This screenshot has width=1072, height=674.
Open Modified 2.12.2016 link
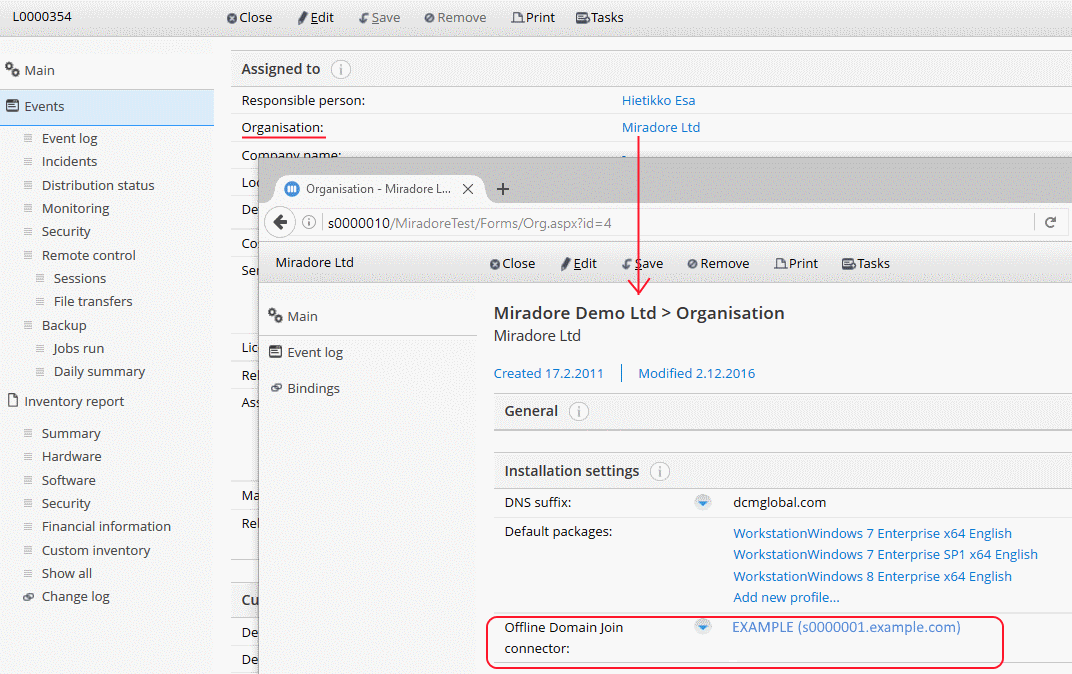[x=697, y=373]
